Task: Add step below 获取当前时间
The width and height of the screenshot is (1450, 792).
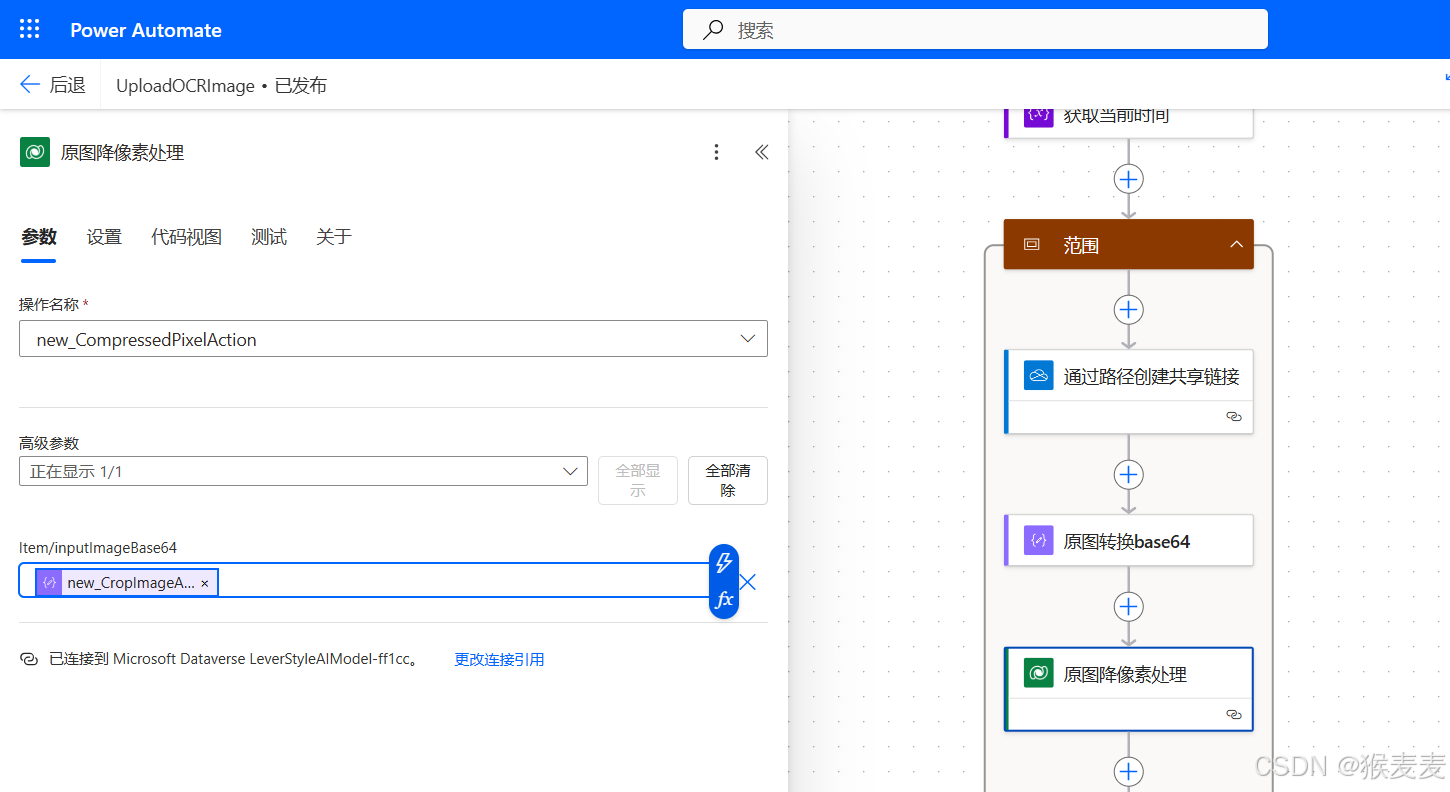Action: pyautogui.click(x=1129, y=179)
